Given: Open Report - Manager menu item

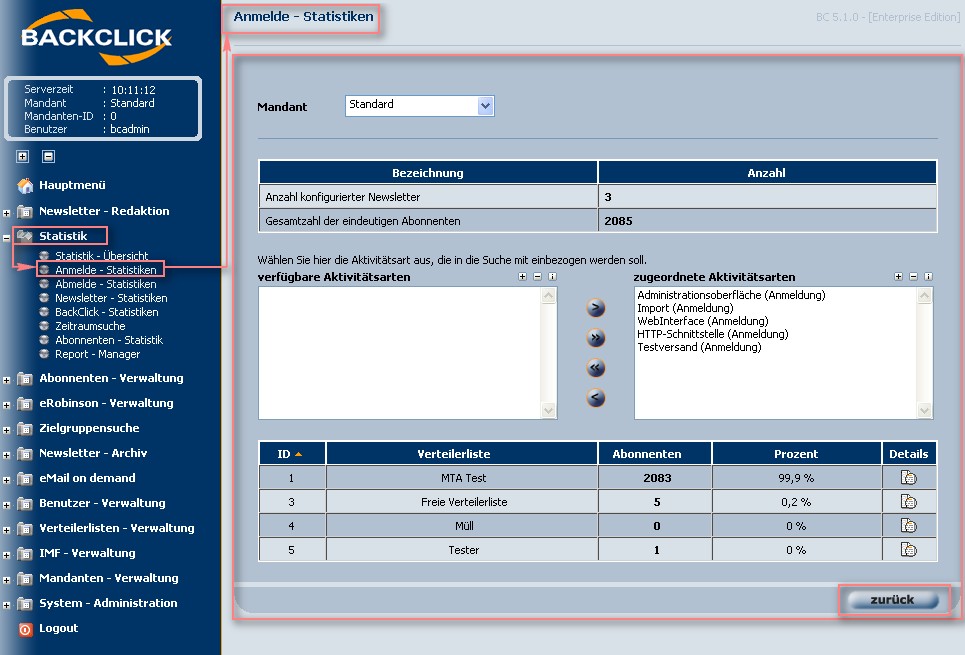Looking at the screenshot, I should coord(97,354).
